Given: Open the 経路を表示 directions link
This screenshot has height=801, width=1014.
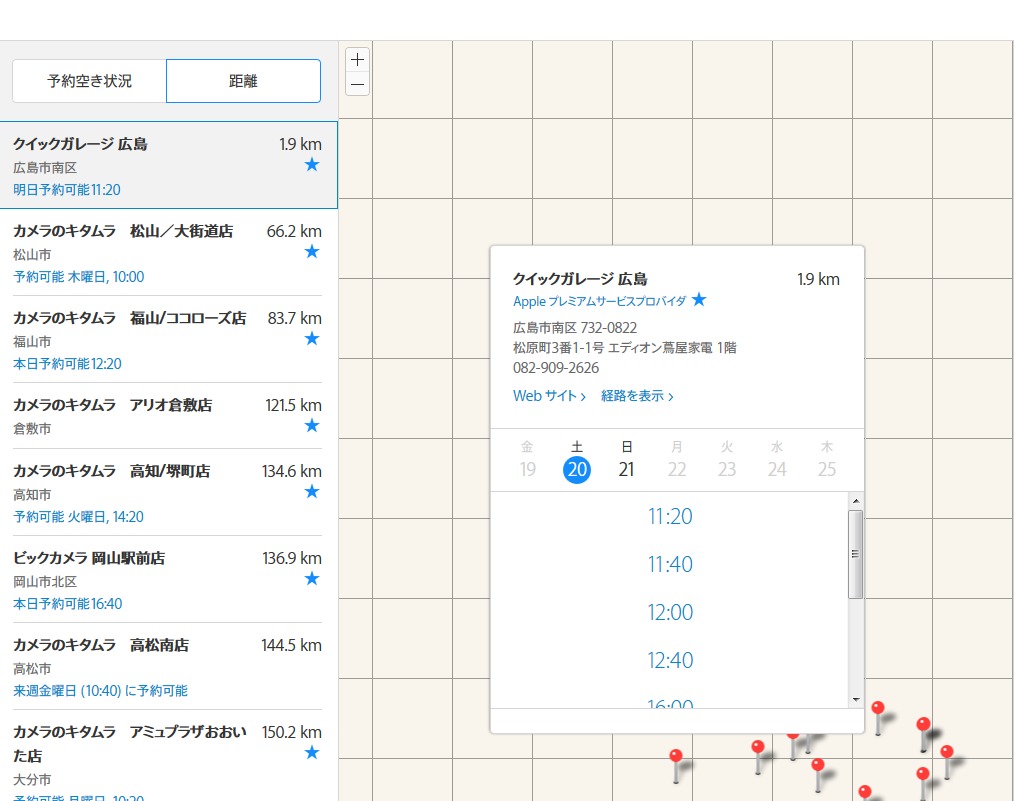Looking at the screenshot, I should tap(637, 396).
